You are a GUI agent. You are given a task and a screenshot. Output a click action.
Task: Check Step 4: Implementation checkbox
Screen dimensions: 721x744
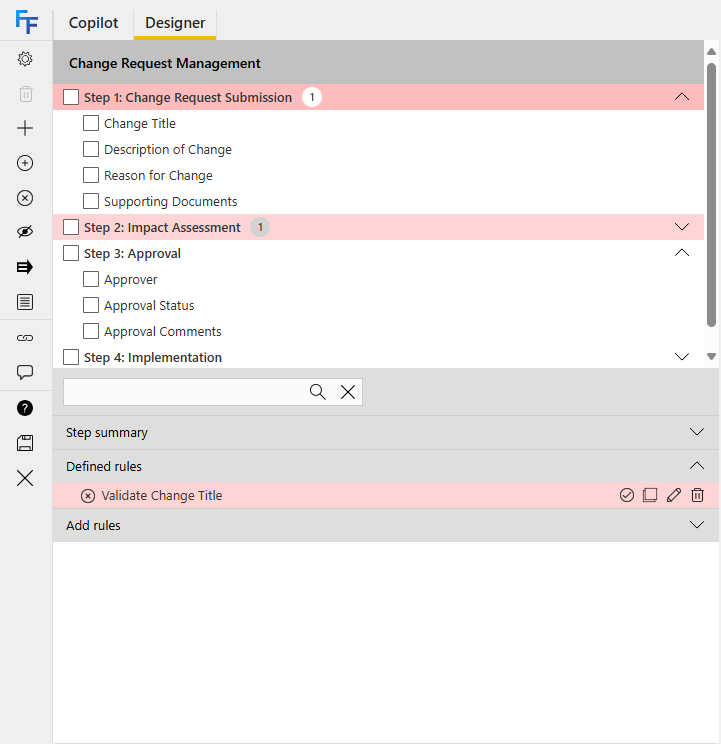pos(71,357)
